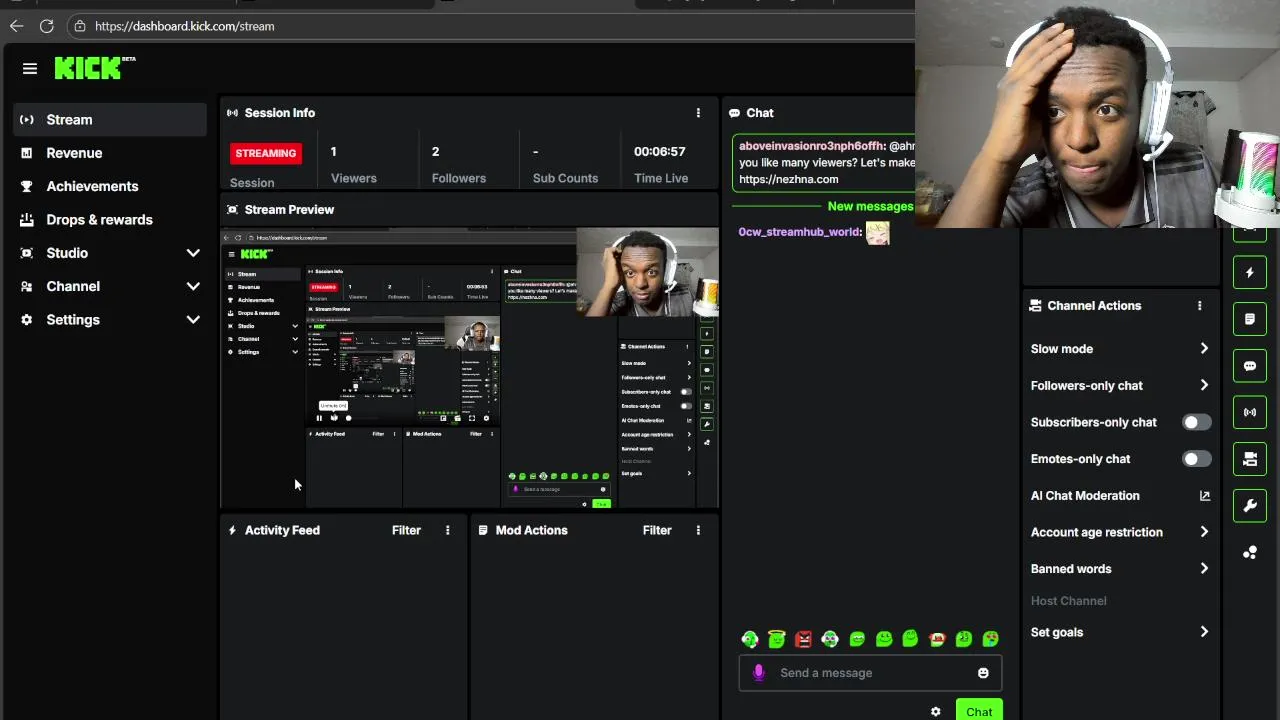This screenshot has height=720, width=1280.
Task: Go back with the browser back arrow
Action: [17, 26]
